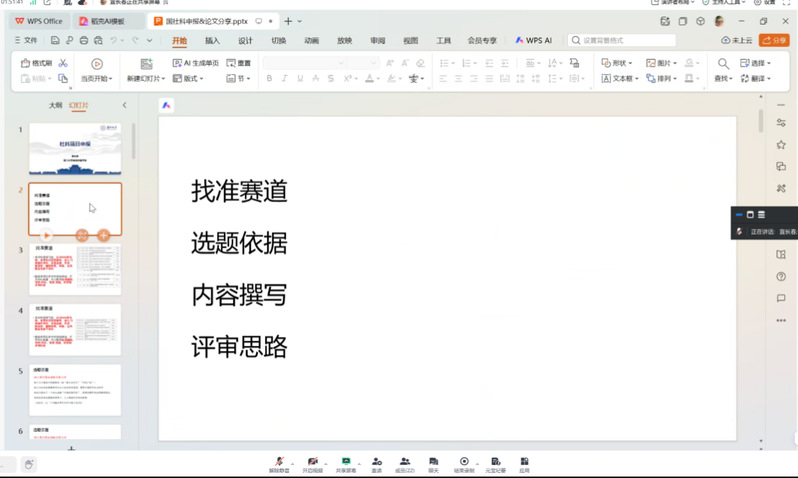Screen dimensions: 798x478
Task: Click the 图片 picture insert icon
Action: coord(661,63)
